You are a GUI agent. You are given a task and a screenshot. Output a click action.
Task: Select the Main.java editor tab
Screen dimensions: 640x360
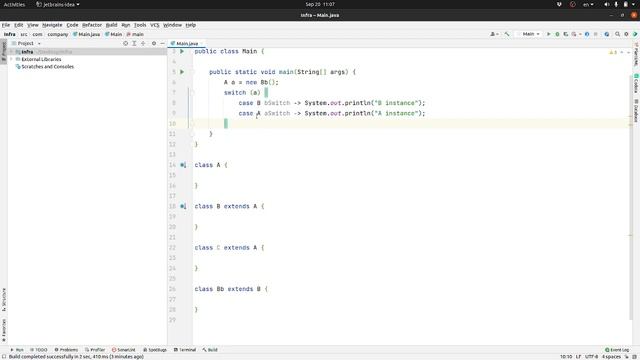187,43
